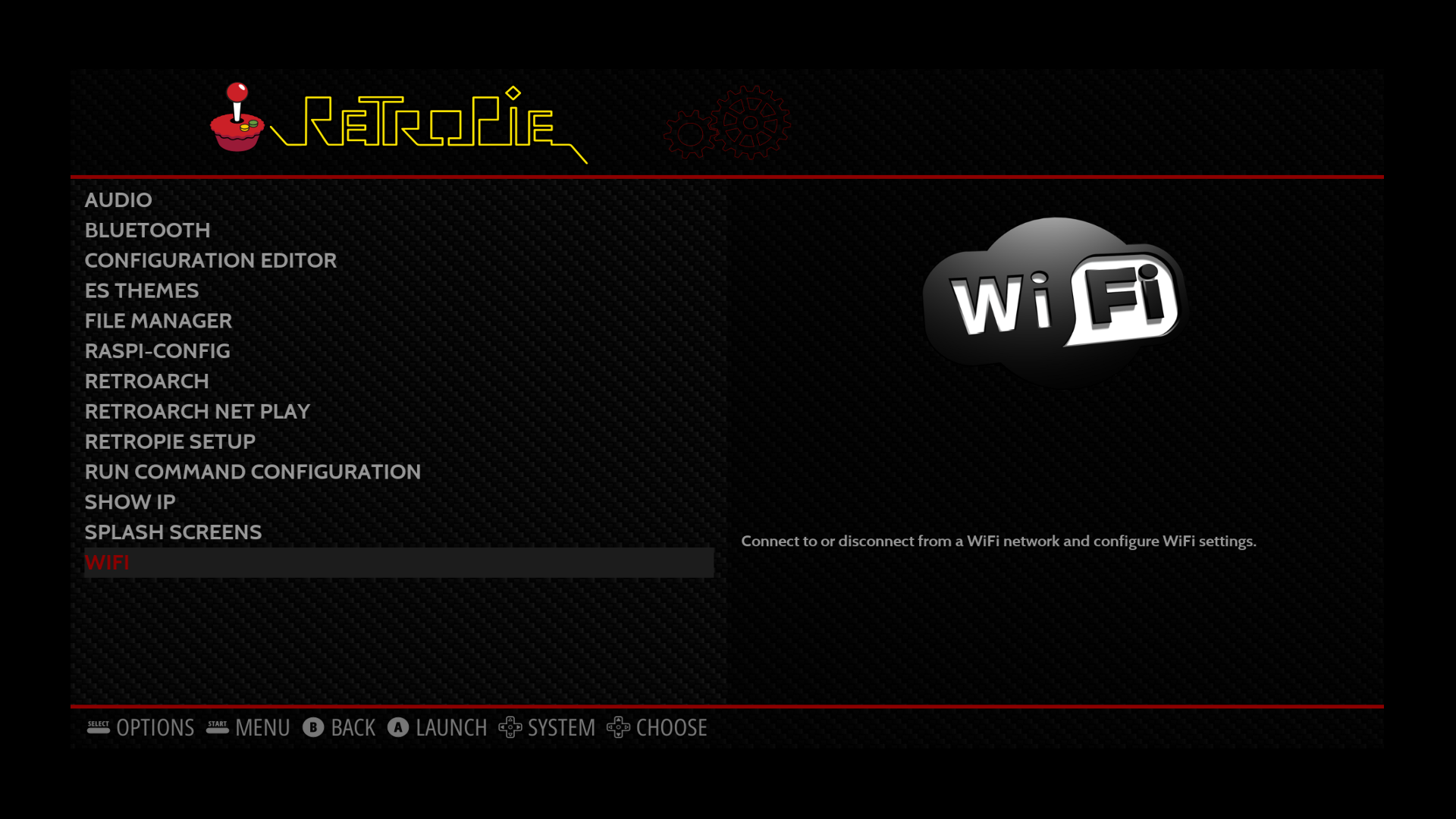
Task: Click the BACK button at bottom
Action: coord(339,727)
